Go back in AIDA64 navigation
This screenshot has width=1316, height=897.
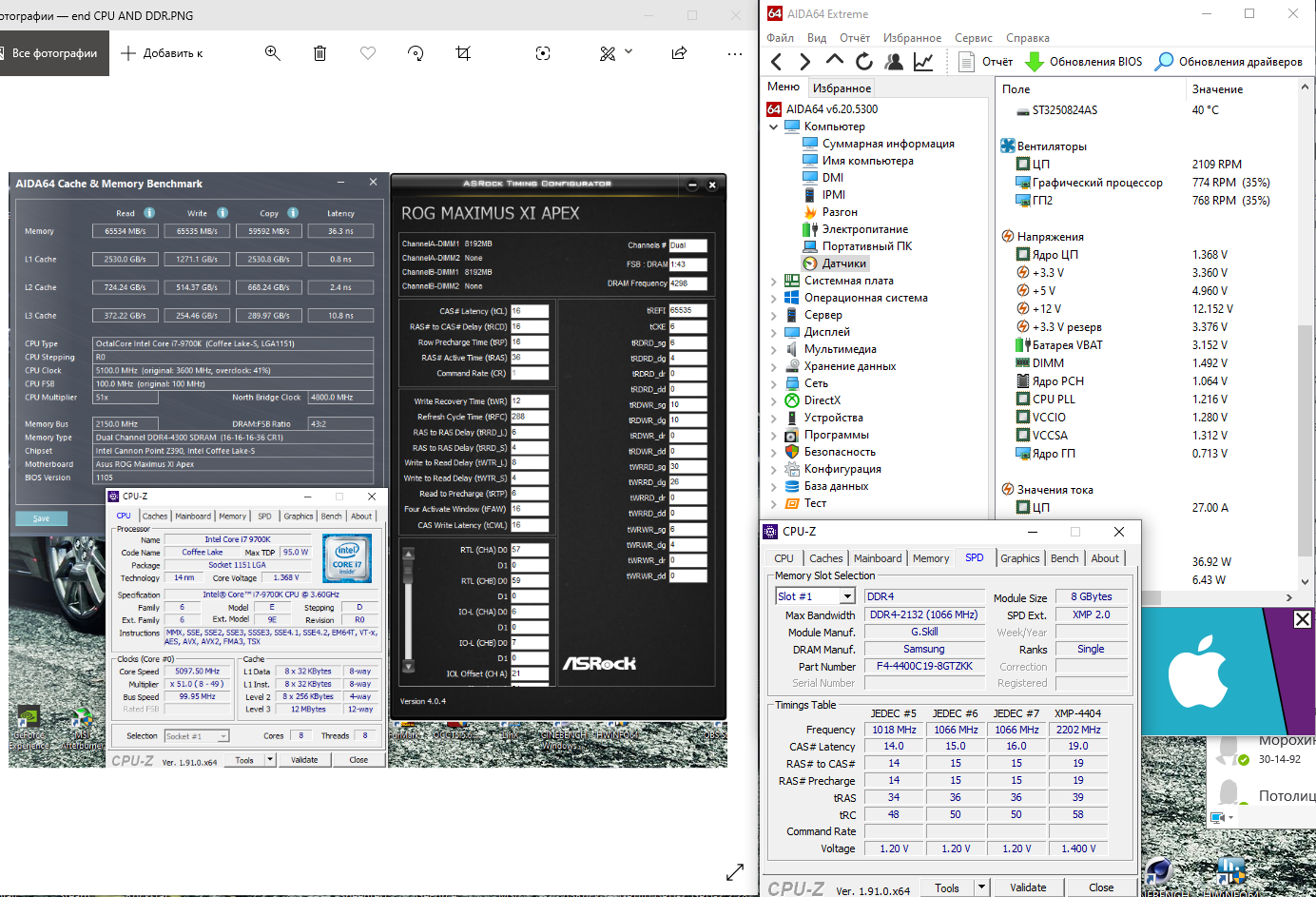(777, 62)
